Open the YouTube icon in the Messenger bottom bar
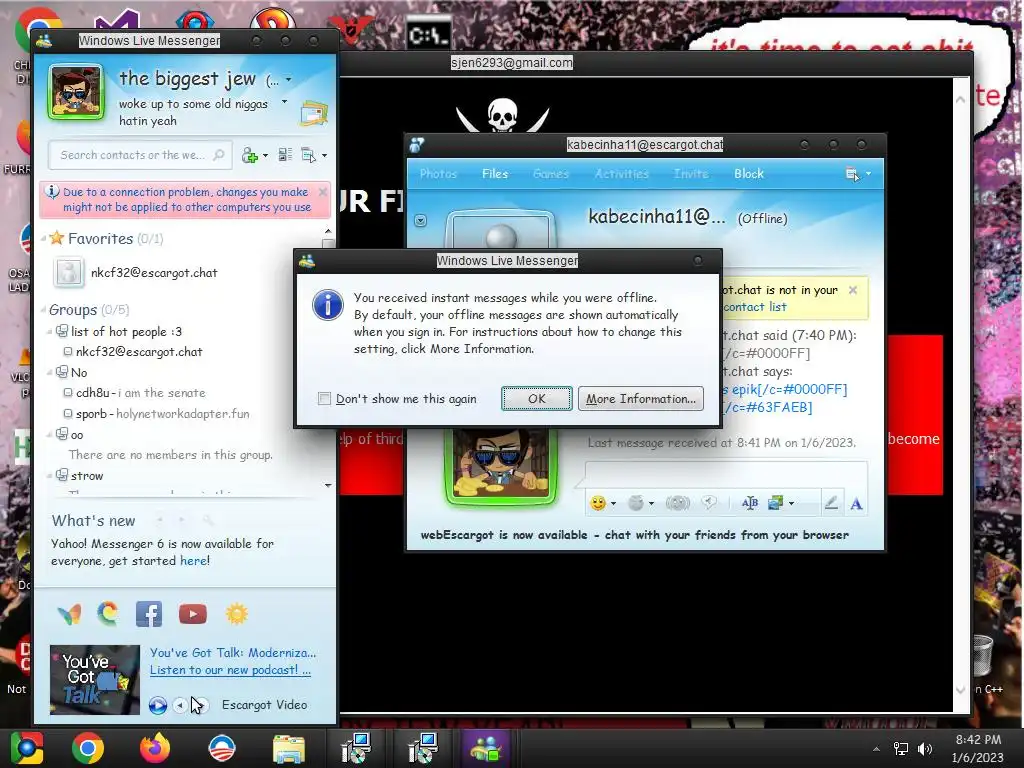The width and height of the screenshot is (1024, 768). 193,614
